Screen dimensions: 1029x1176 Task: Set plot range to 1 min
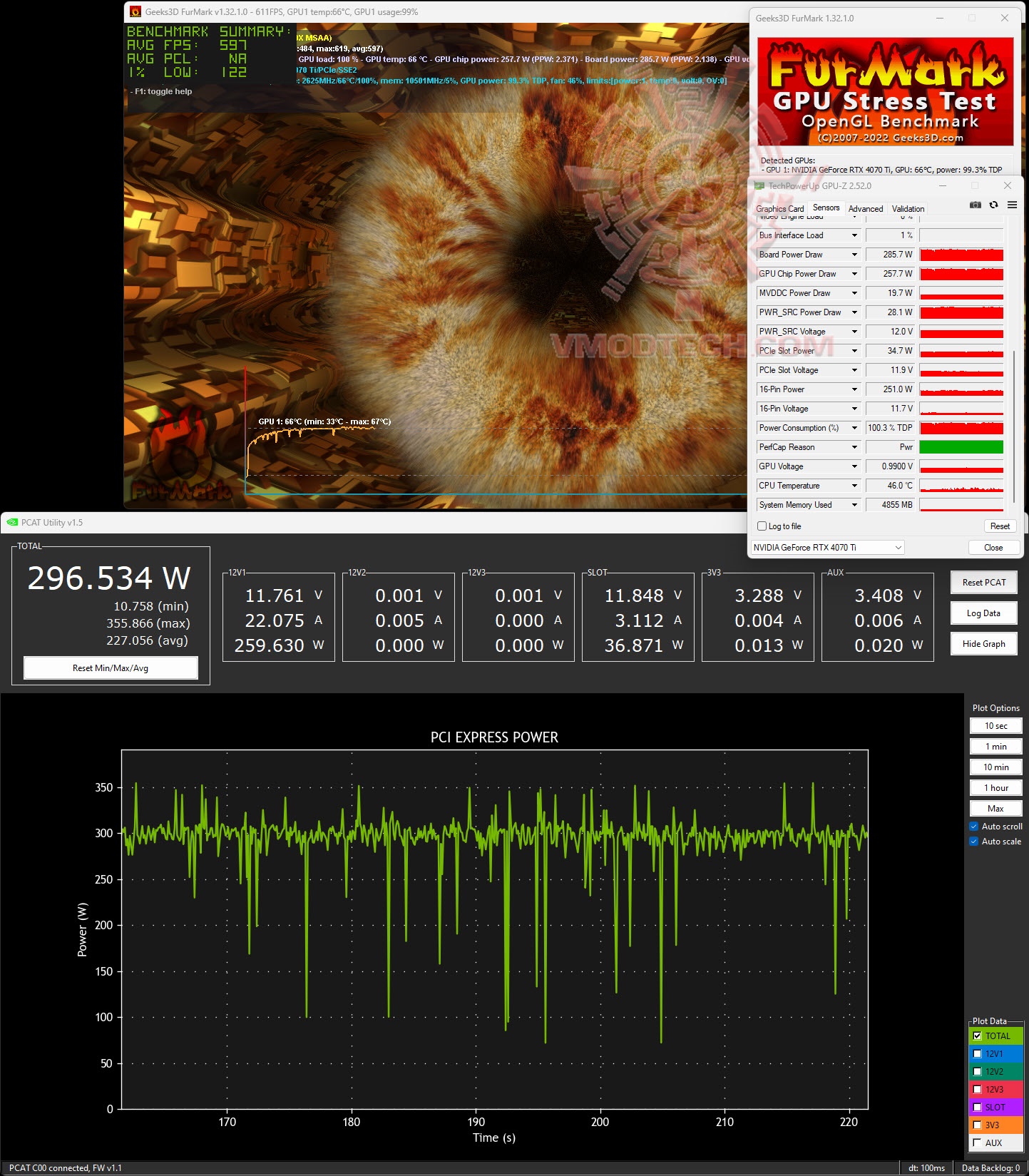[x=996, y=747]
